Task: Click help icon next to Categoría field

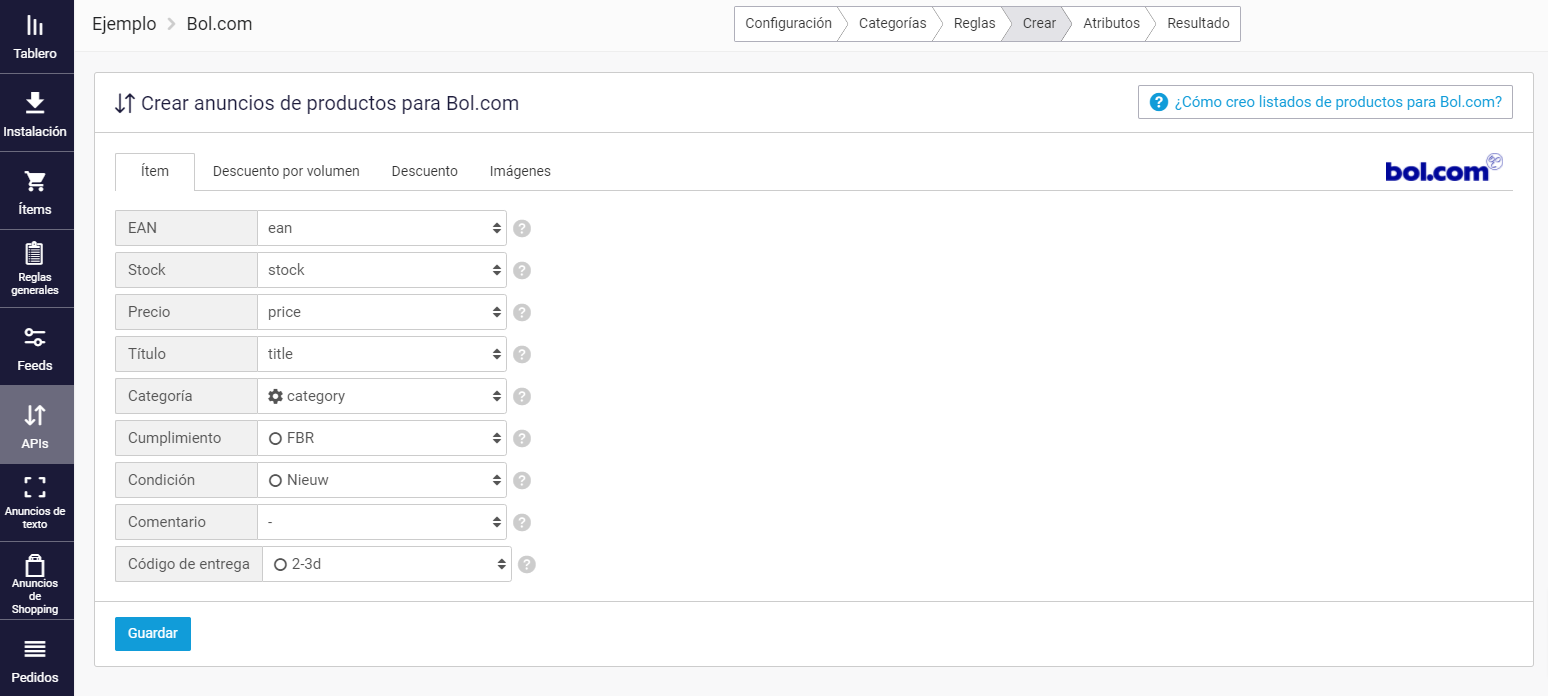Action: click(522, 396)
